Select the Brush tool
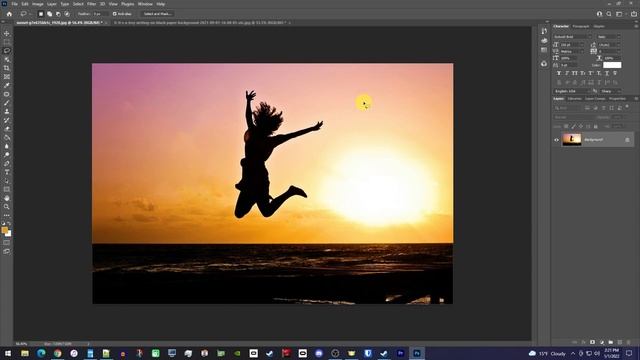640x360 pixels. [7, 102]
